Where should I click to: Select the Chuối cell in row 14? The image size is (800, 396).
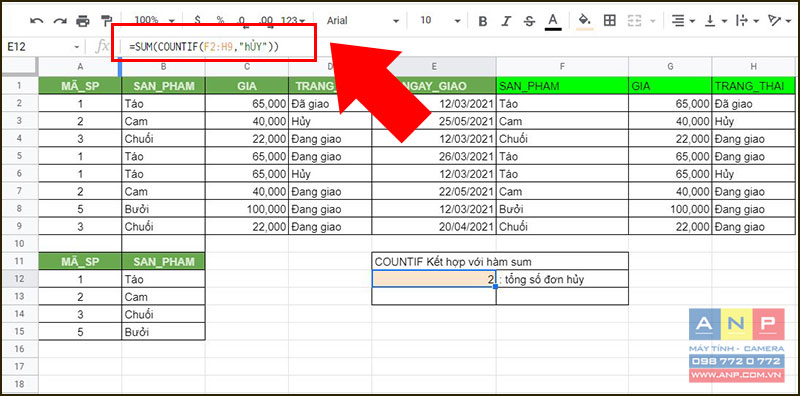pos(163,314)
